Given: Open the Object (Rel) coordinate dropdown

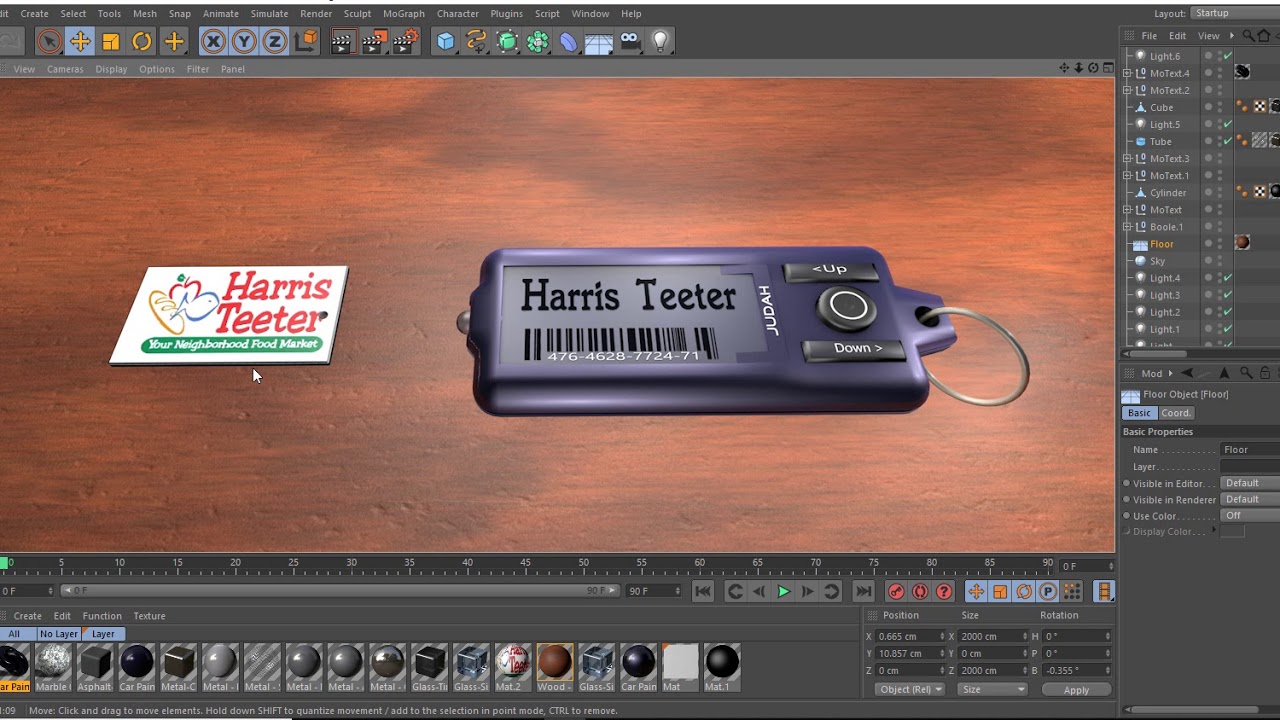Looking at the screenshot, I should tap(910, 689).
